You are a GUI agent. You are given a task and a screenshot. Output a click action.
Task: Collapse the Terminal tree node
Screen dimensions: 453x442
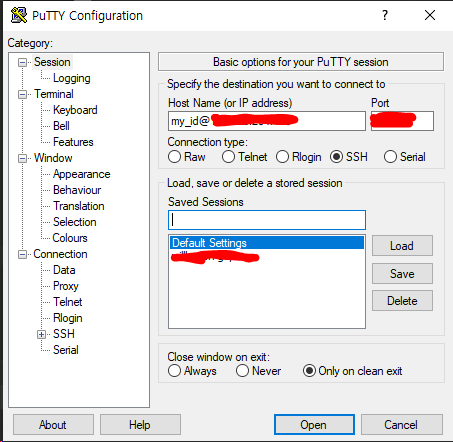pos(22,94)
